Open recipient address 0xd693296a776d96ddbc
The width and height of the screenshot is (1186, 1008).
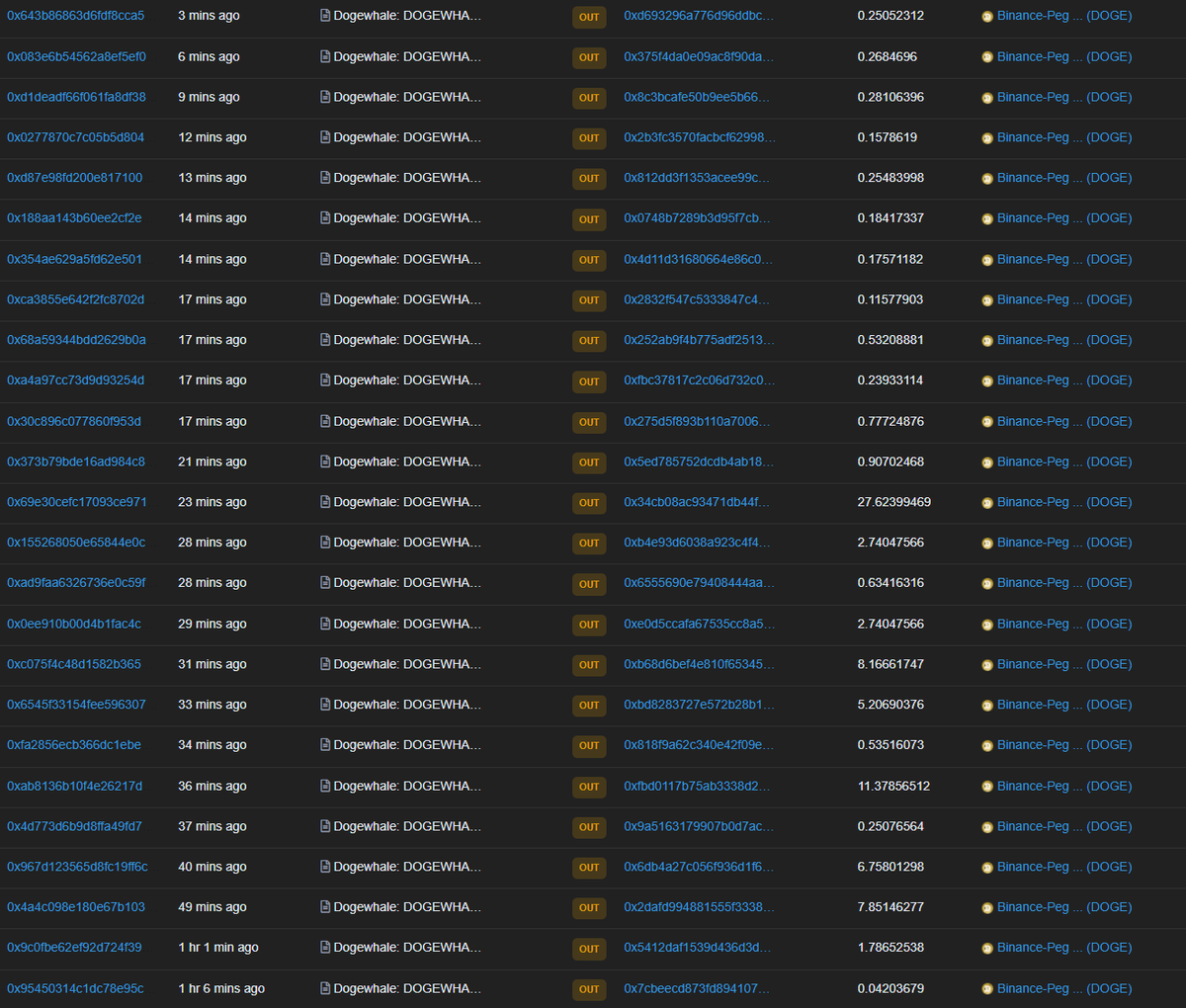tap(699, 16)
